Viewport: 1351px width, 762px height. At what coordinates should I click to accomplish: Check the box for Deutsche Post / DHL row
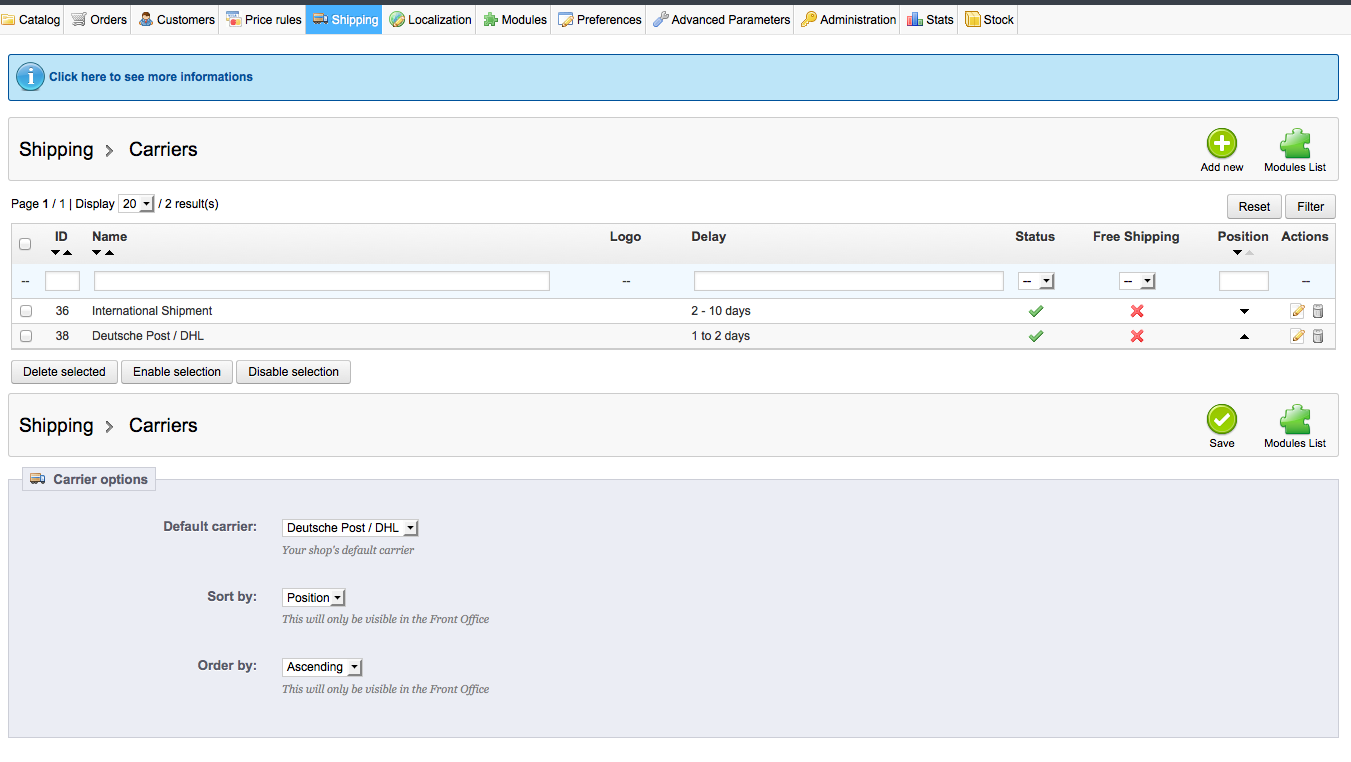click(x=26, y=336)
